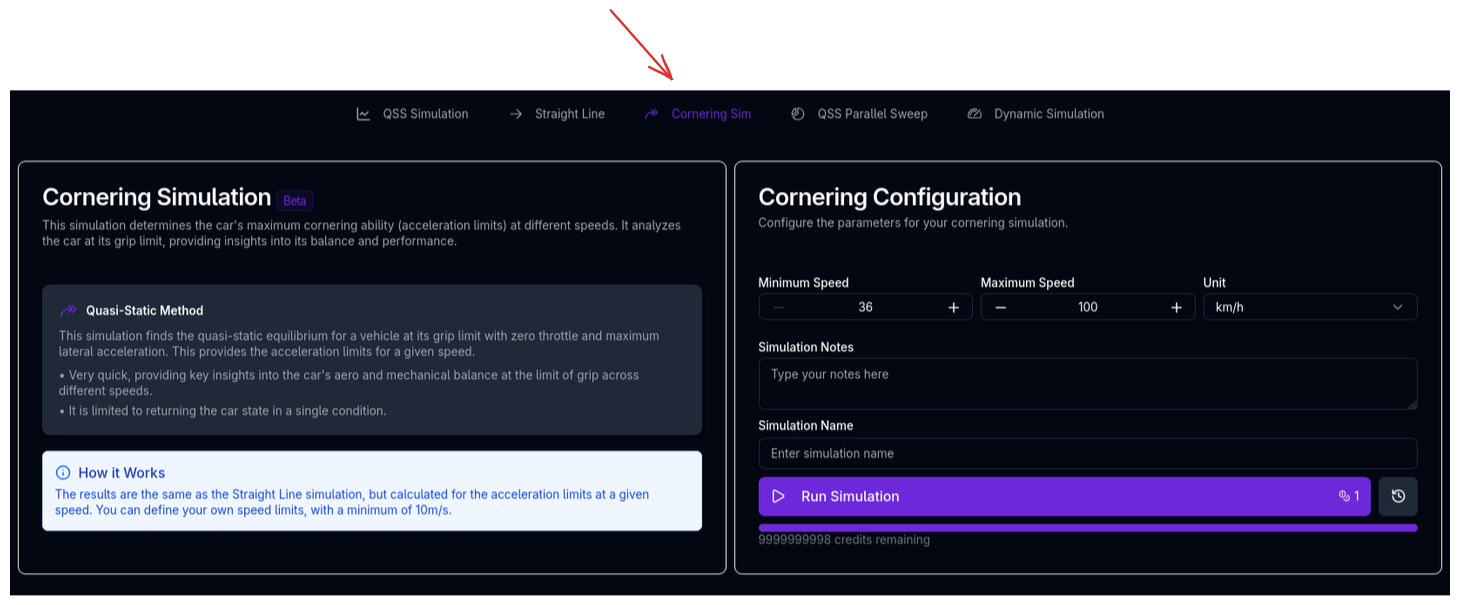The width and height of the screenshot is (1460, 605).
Task: Decrease Maximum Speed with minus button
Action: 1001,307
